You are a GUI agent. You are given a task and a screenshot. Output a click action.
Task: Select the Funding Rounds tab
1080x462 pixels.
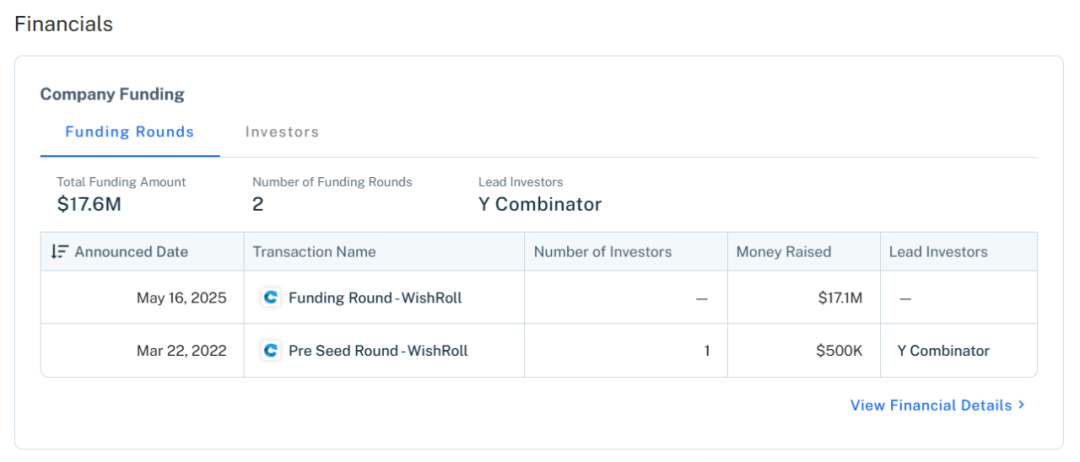129,132
